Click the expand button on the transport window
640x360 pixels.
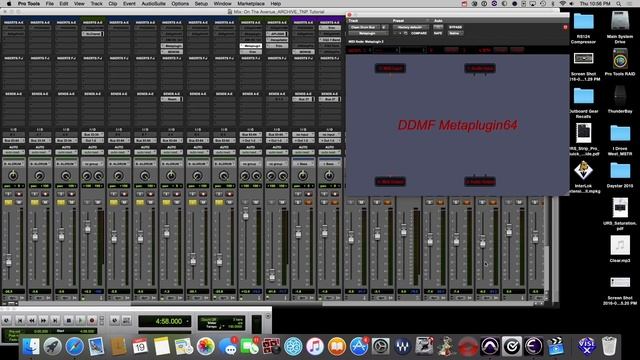point(268,316)
